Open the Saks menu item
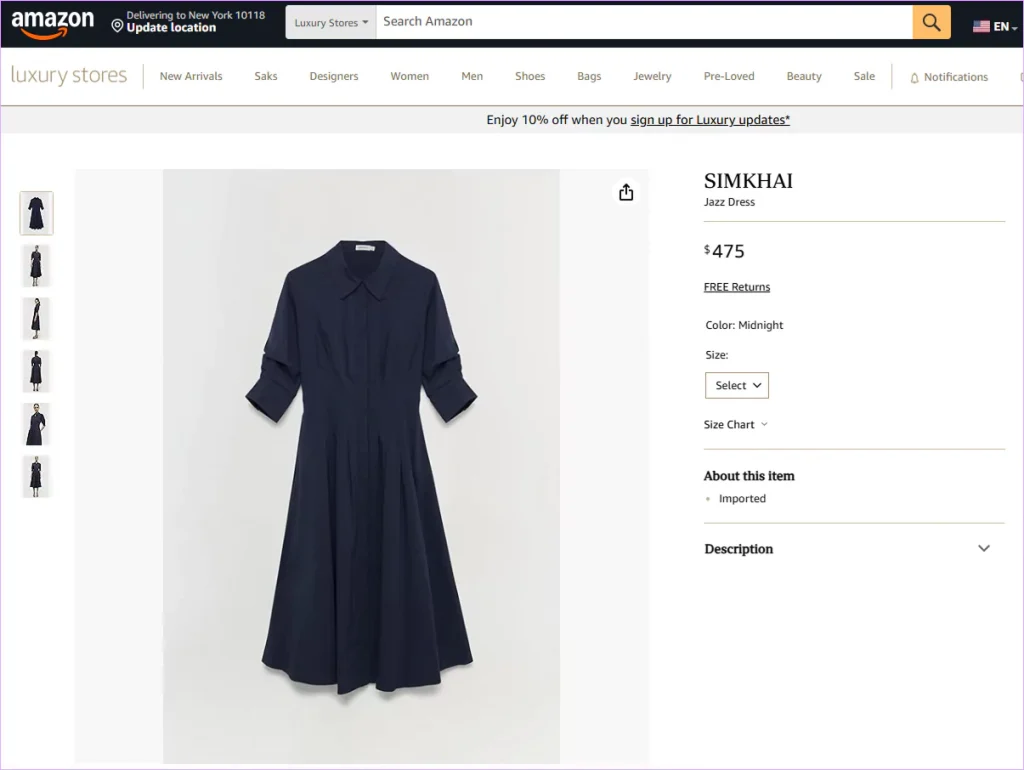Viewport: 1024px width, 770px height. tap(266, 76)
